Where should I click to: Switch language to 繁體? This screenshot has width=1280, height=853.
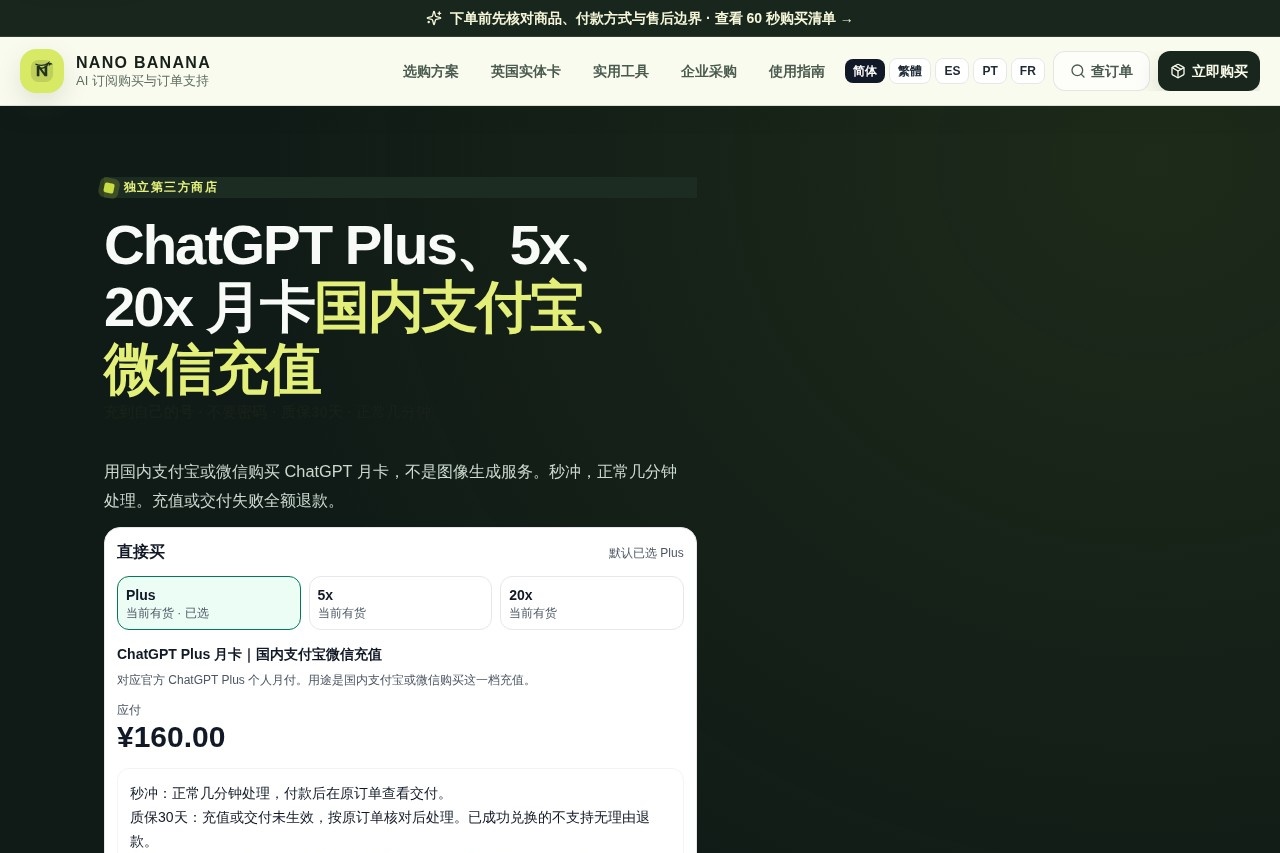coord(910,71)
